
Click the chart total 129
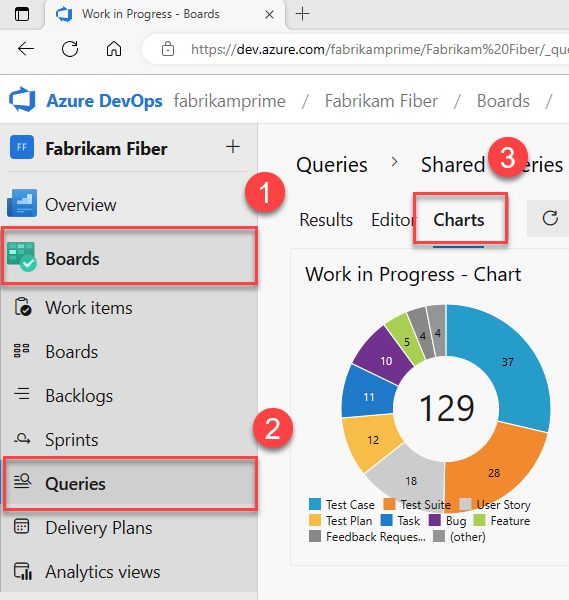pos(447,409)
